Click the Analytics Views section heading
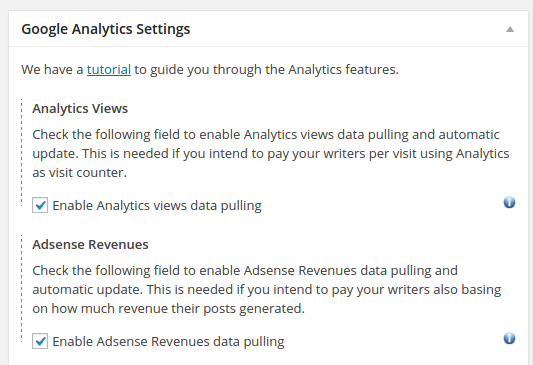Image resolution: width=533 pixels, height=365 pixels. [80, 109]
